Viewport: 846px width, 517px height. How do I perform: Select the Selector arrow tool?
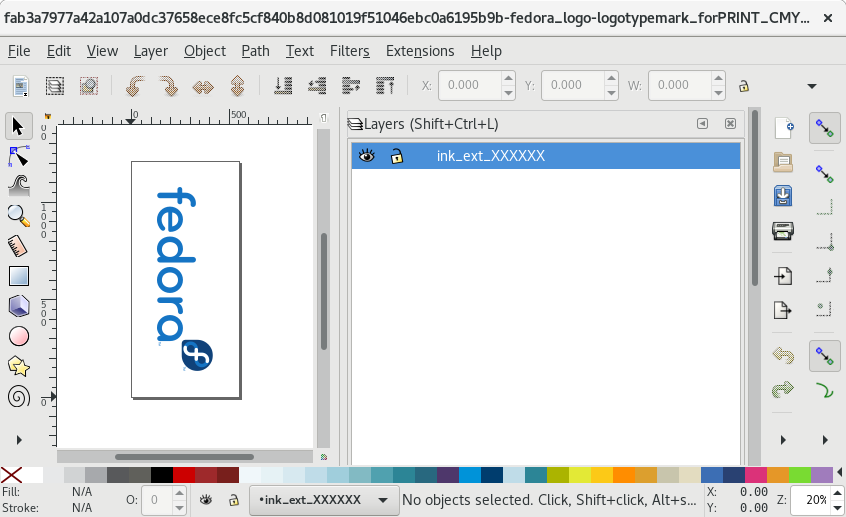click(x=18, y=126)
